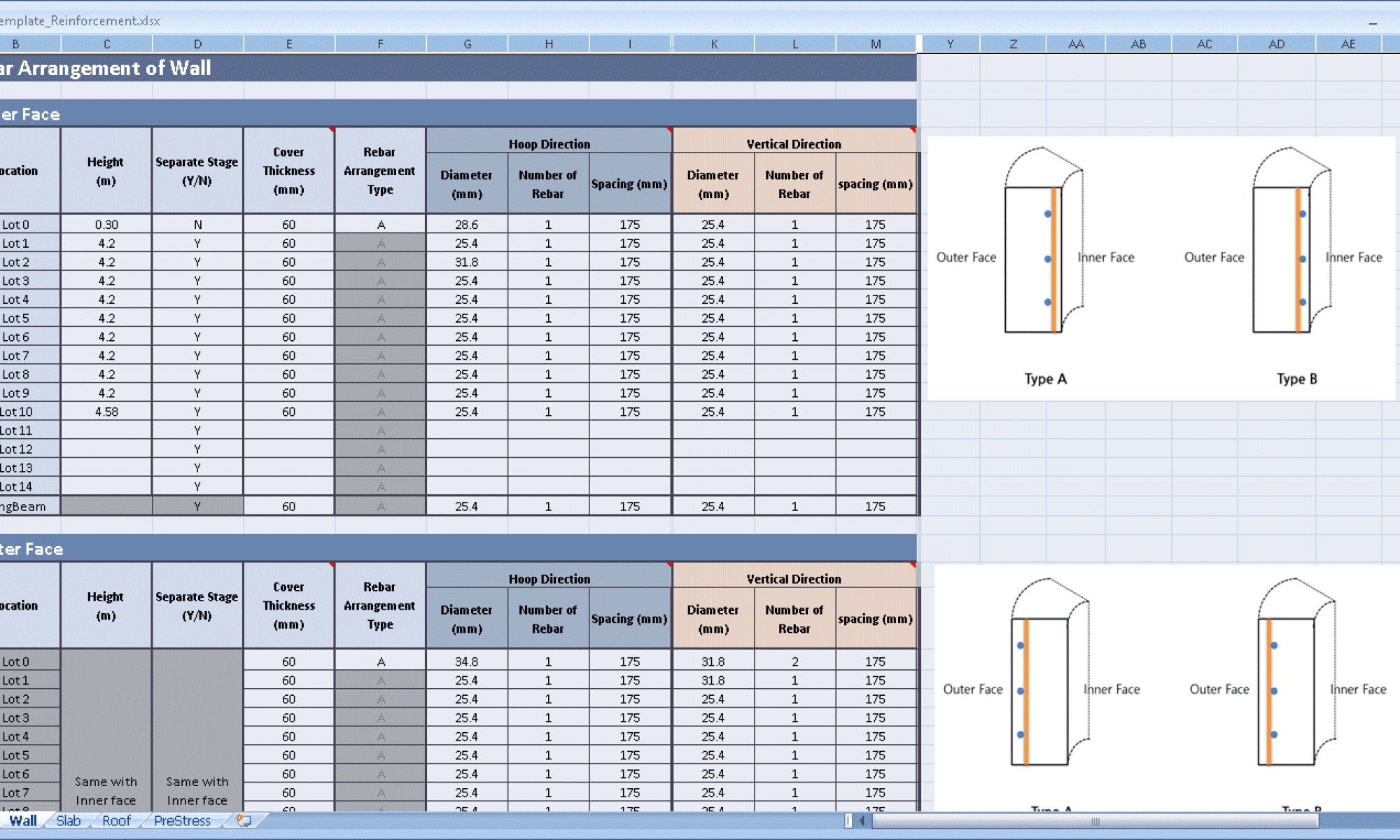1400x840 pixels.
Task: Click the Lot 0 Rebar Arrangement Type cell in Inner Face
Action: [x=380, y=225]
